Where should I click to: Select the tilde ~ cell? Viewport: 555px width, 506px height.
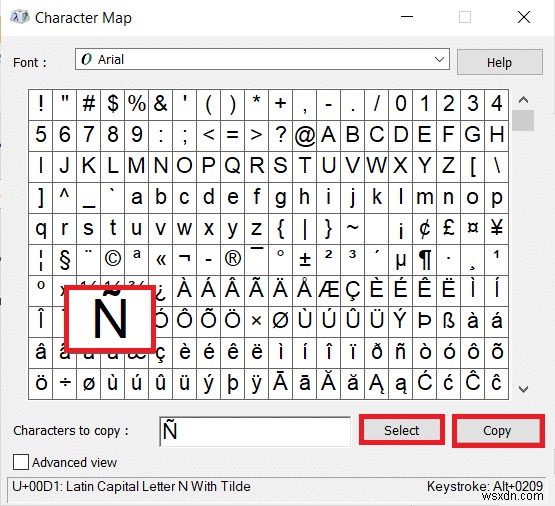[353, 229]
